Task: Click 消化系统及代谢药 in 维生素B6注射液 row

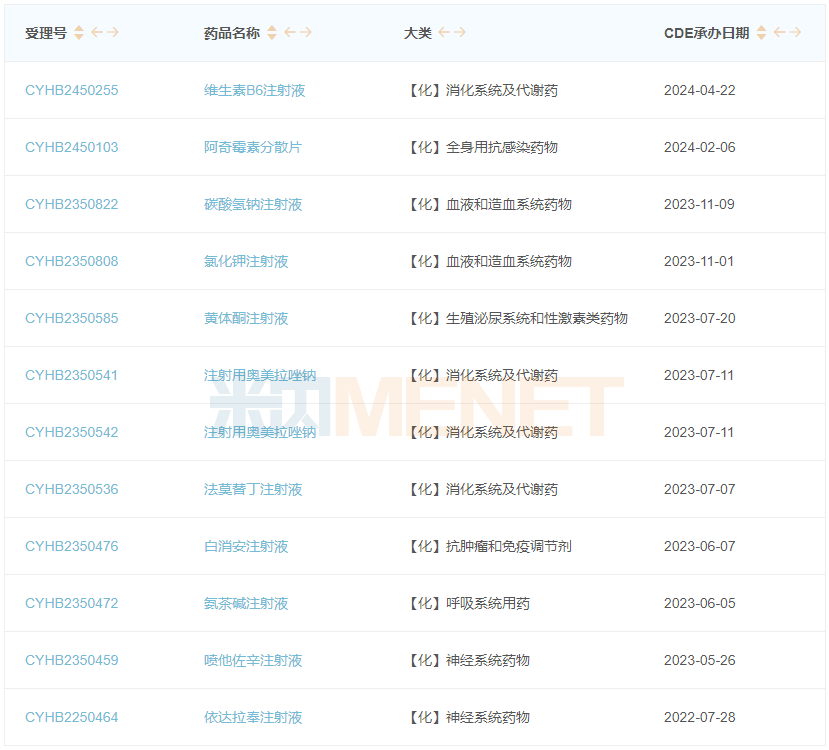Action: click(502, 90)
